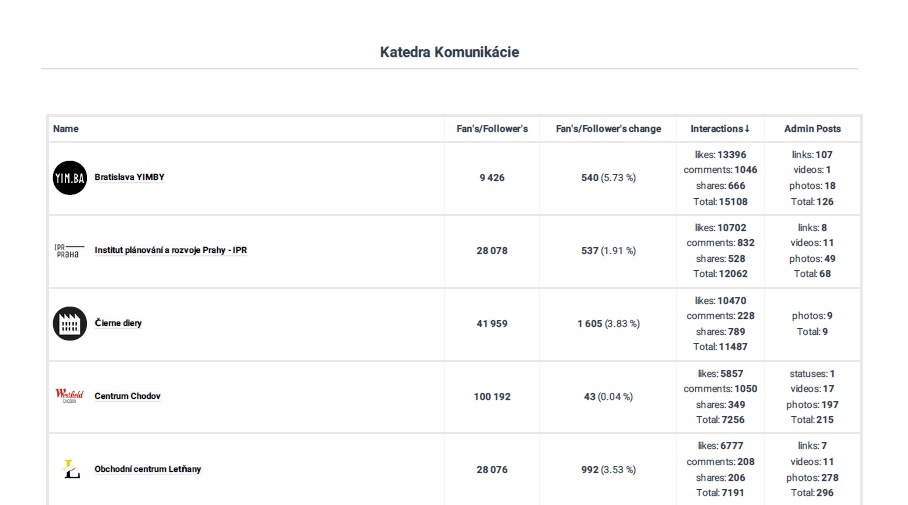Click the Bratislava YIMBY logo icon
This screenshot has width=908, height=505.
pos(70,177)
